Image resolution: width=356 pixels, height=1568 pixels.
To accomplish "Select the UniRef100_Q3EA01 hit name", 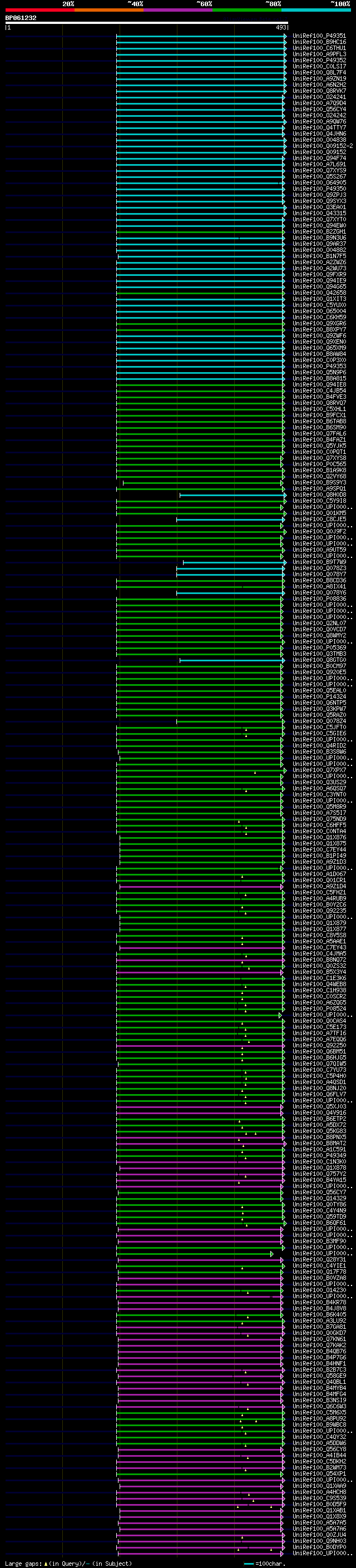I will [319, 207].
